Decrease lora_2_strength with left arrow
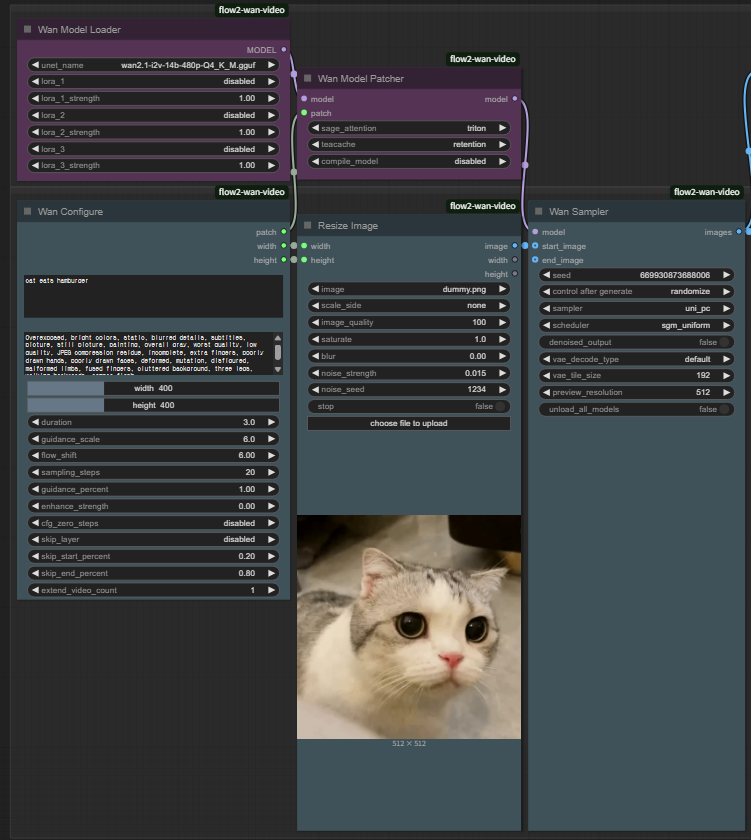 (35, 132)
